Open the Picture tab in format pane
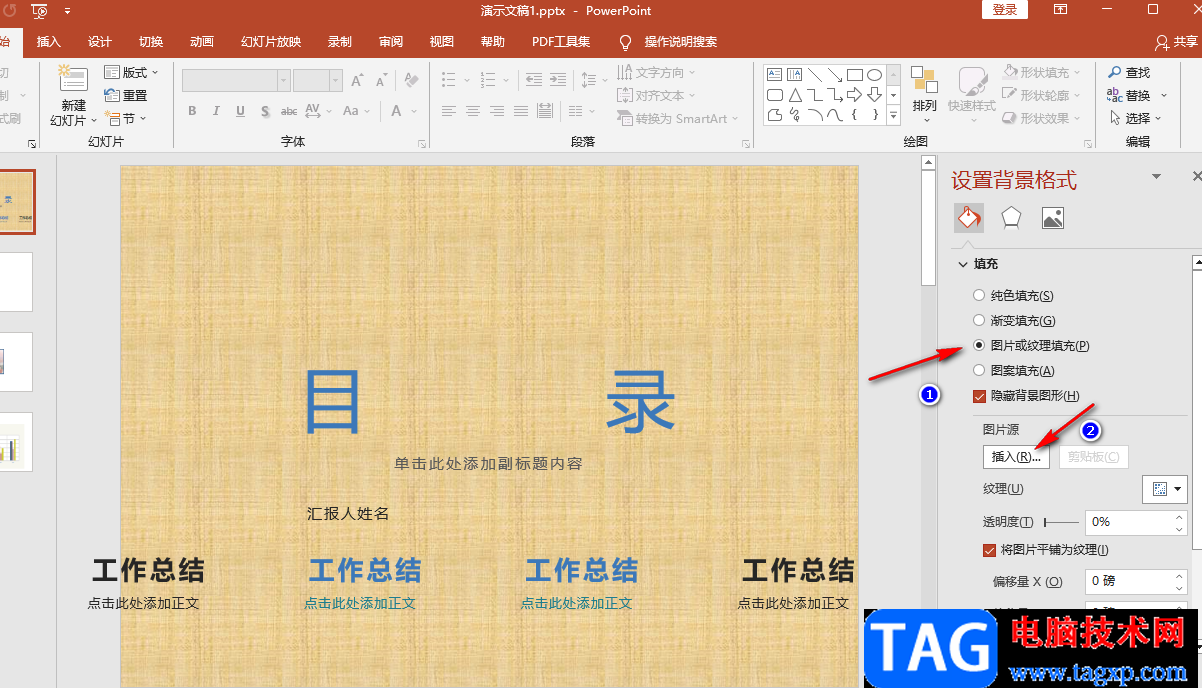 coord(1053,217)
